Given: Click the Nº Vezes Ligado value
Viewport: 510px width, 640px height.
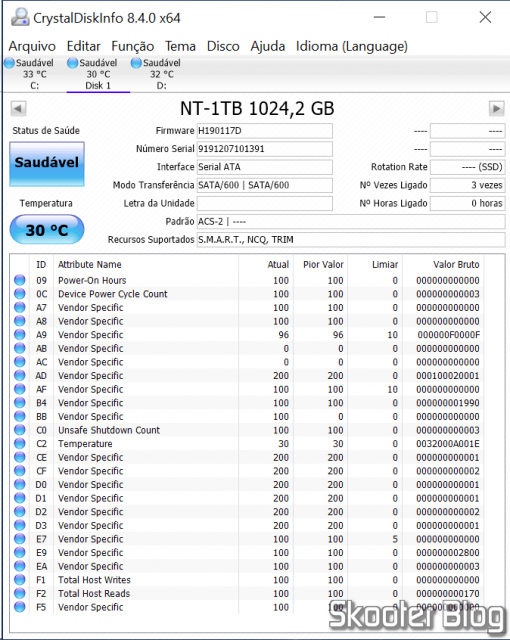Looking at the screenshot, I should (x=468, y=185).
